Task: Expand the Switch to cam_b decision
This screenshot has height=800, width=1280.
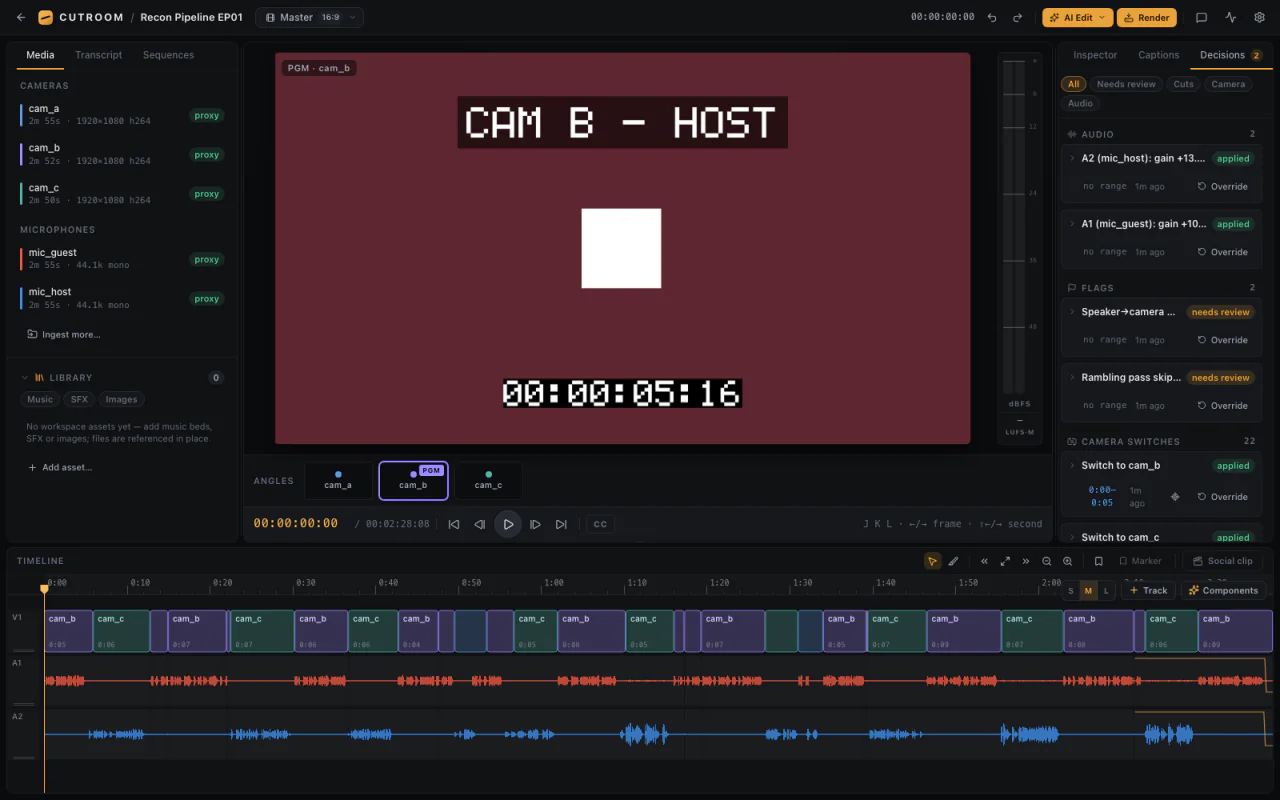Action: tap(1073, 465)
